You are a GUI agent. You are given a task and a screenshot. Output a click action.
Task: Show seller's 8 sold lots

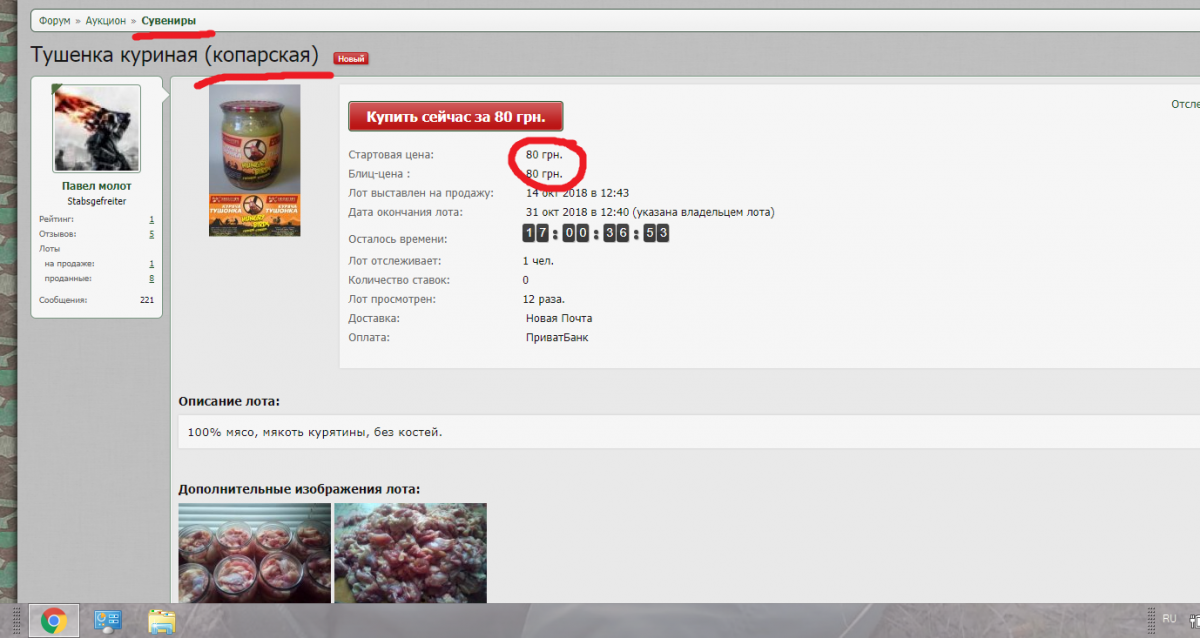(152, 279)
